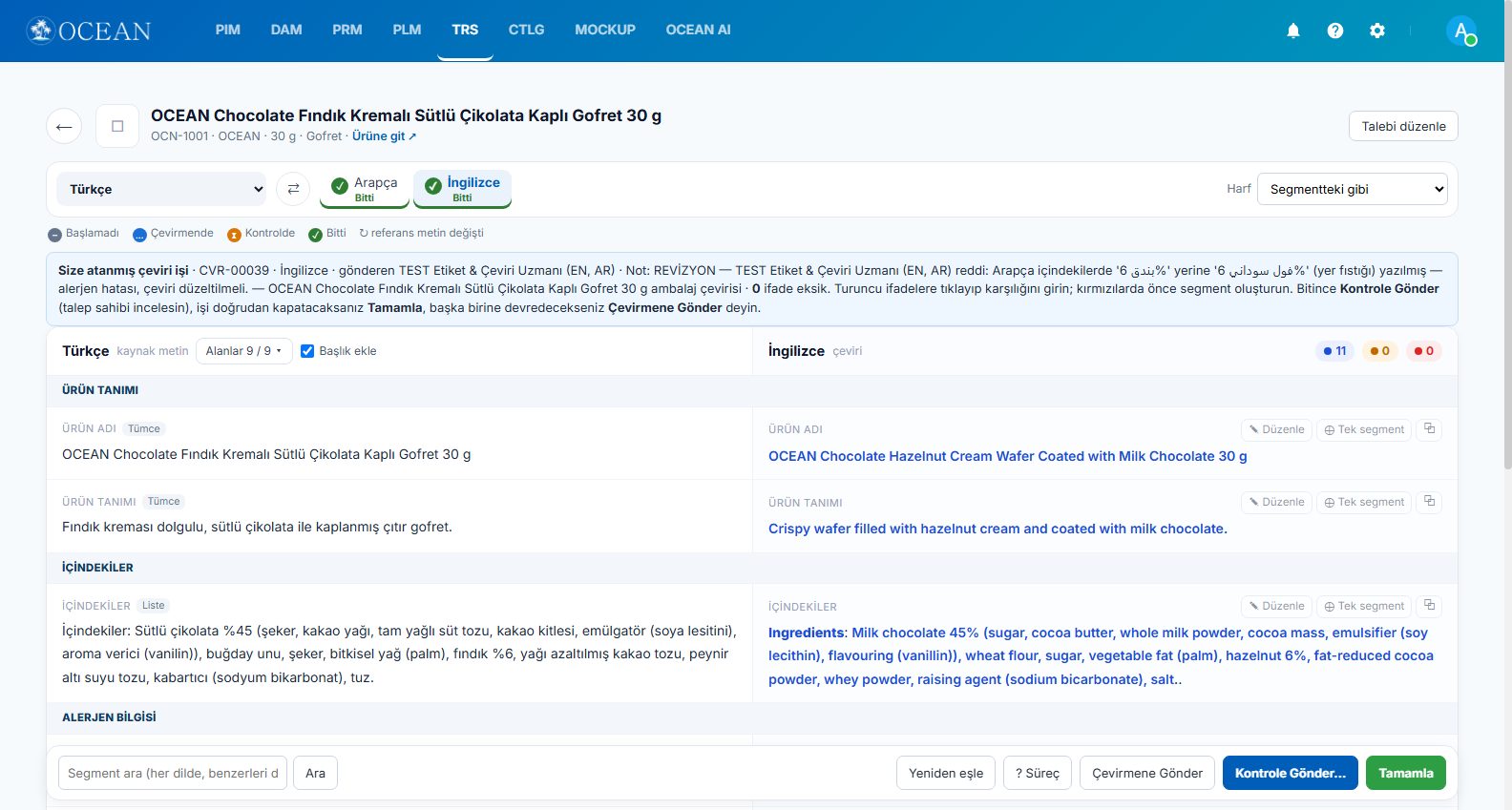
Task: Click the blue 11 segment counter badge
Action: click(1334, 351)
